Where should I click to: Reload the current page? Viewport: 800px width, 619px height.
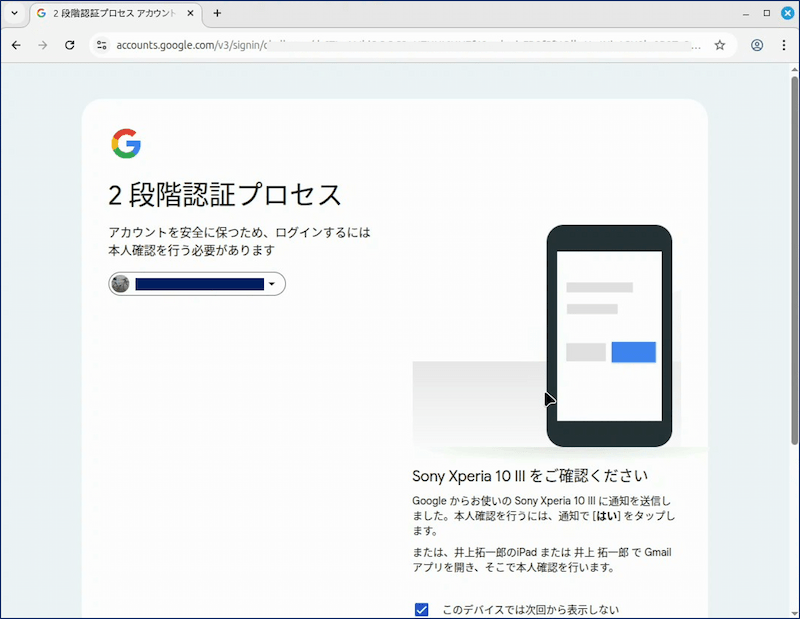point(70,45)
